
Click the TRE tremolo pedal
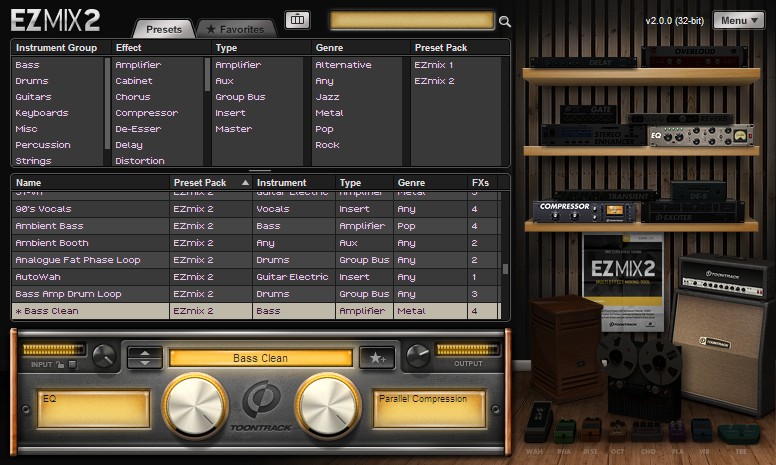tap(739, 434)
